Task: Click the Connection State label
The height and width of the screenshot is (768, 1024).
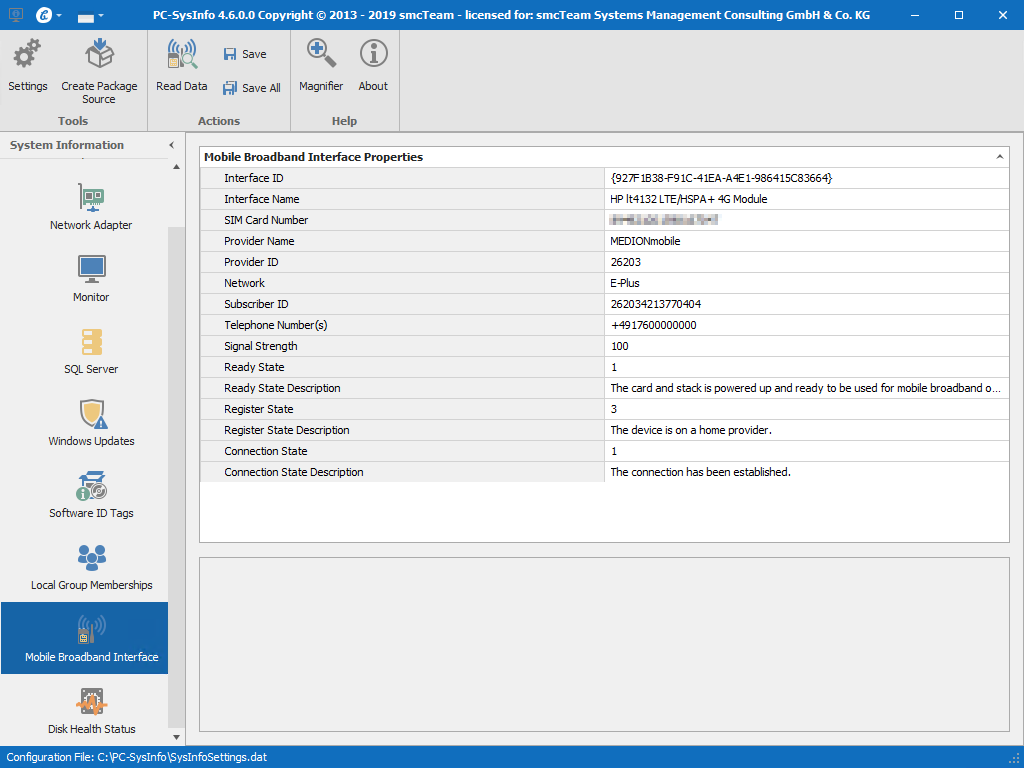Action: coord(265,451)
